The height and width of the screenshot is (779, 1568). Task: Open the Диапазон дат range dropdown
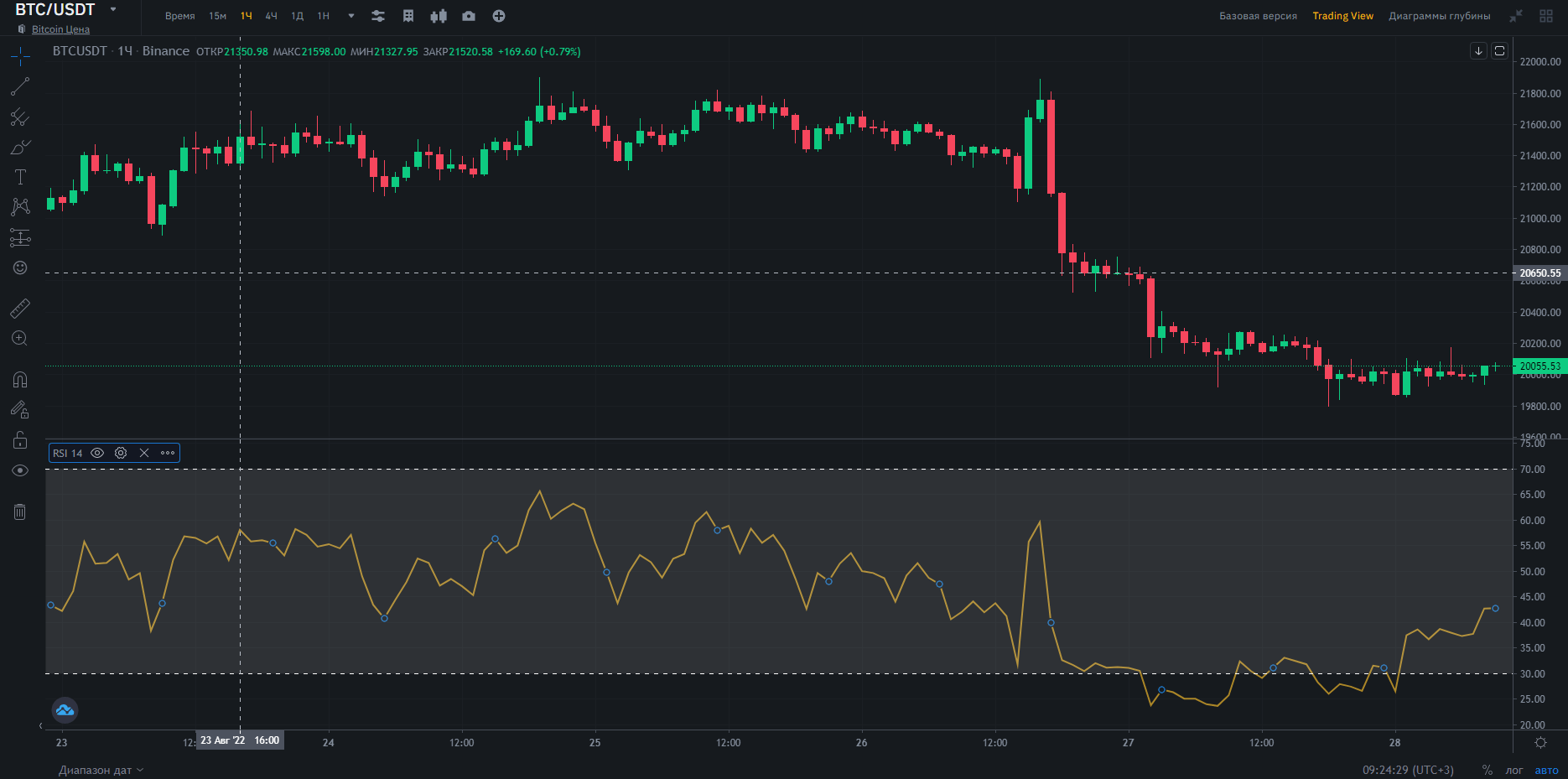click(101, 770)
